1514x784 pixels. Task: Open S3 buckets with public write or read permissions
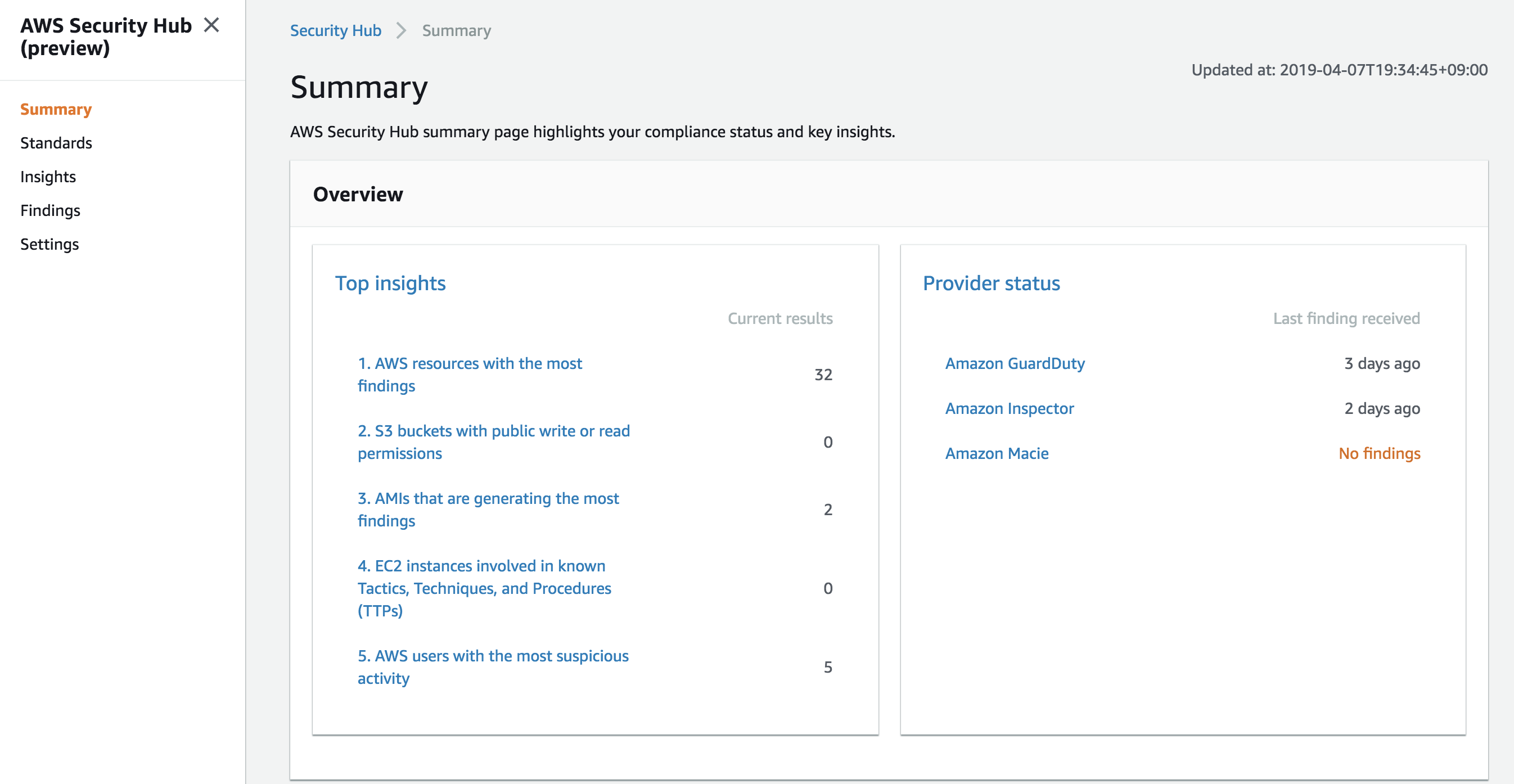coord(494,441)
